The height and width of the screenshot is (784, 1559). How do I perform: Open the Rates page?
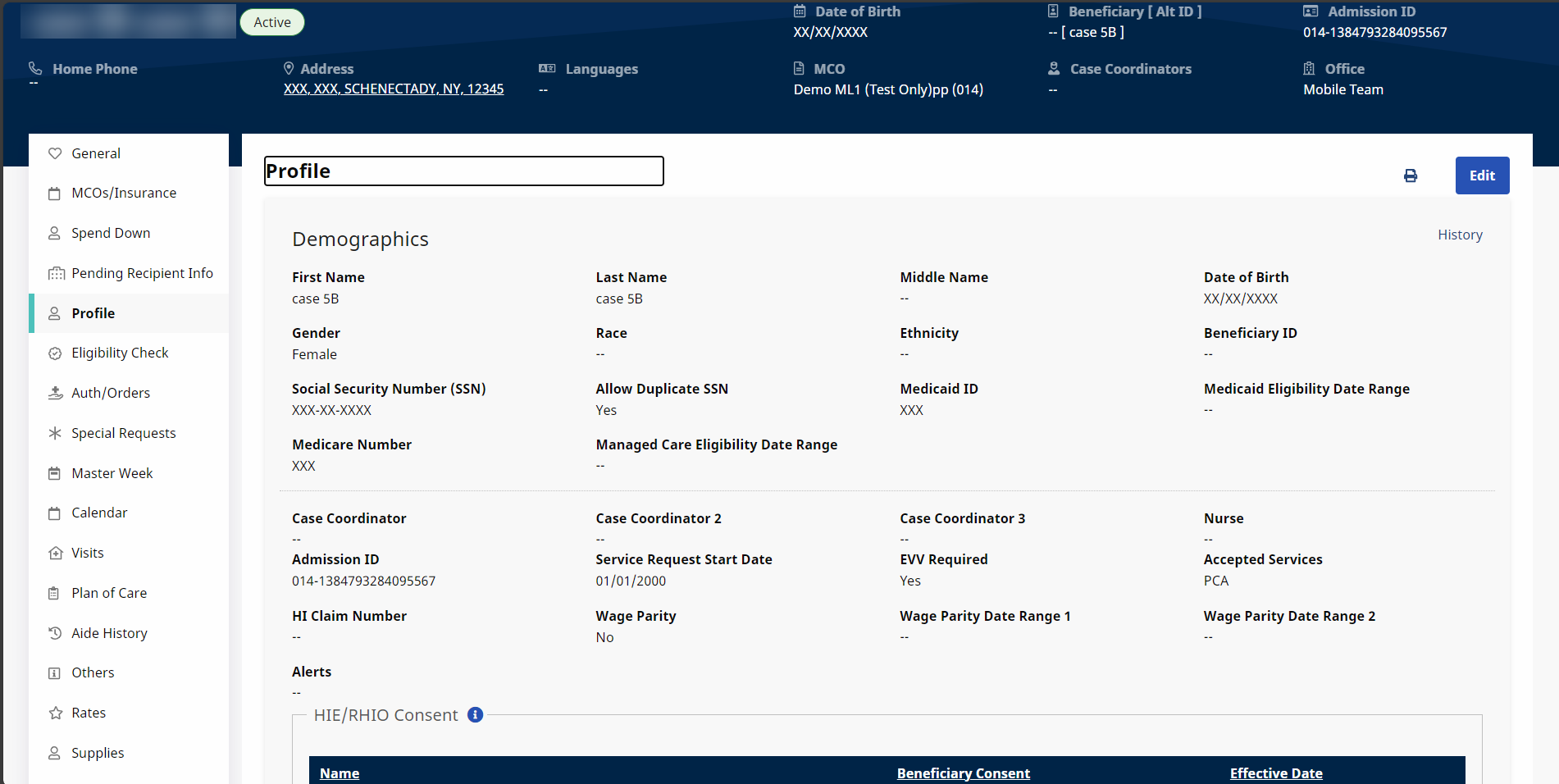point(129,713)
